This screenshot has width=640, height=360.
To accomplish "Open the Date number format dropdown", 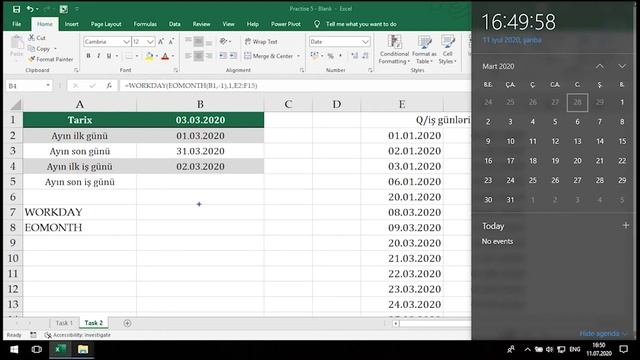I will click(x=365, y=42).
